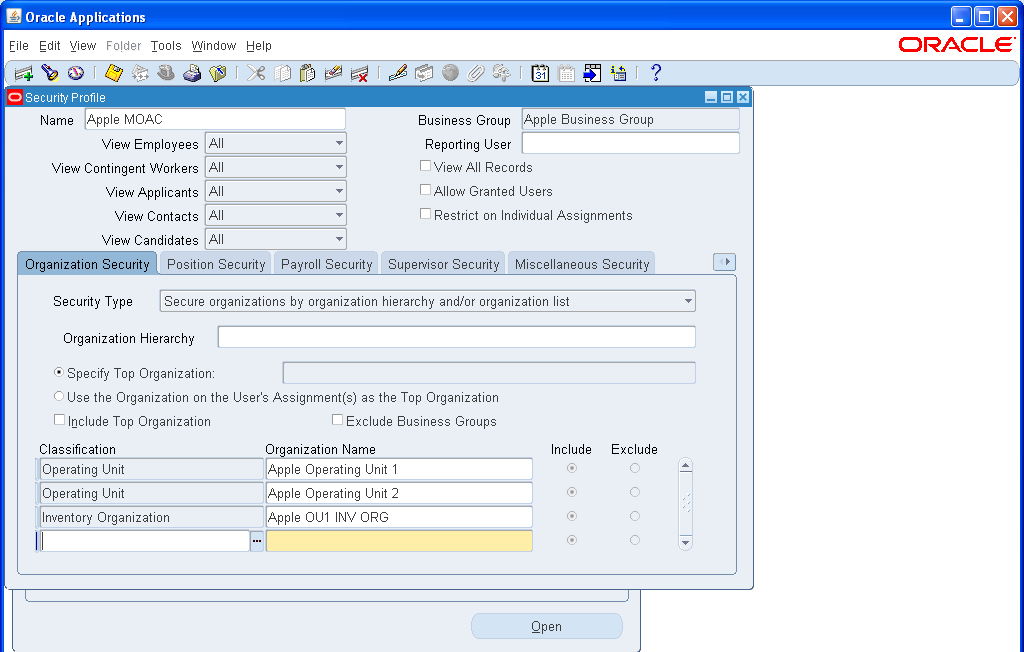Click the greyed calendar toolbar icon
This screenshot has height=652, width=1024.
[x=566, y=73]
